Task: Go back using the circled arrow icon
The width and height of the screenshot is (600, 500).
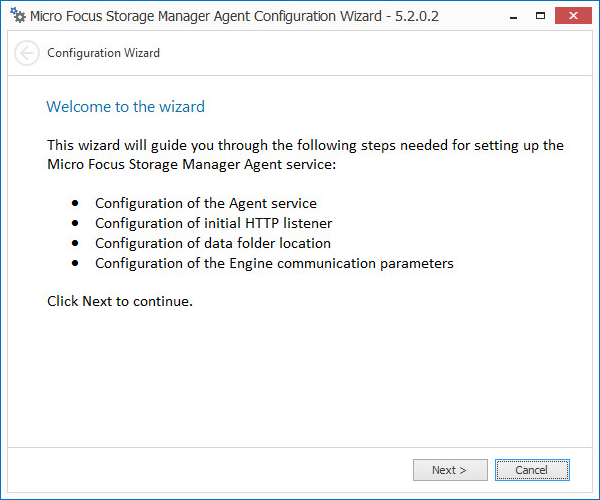Action: 27,54
